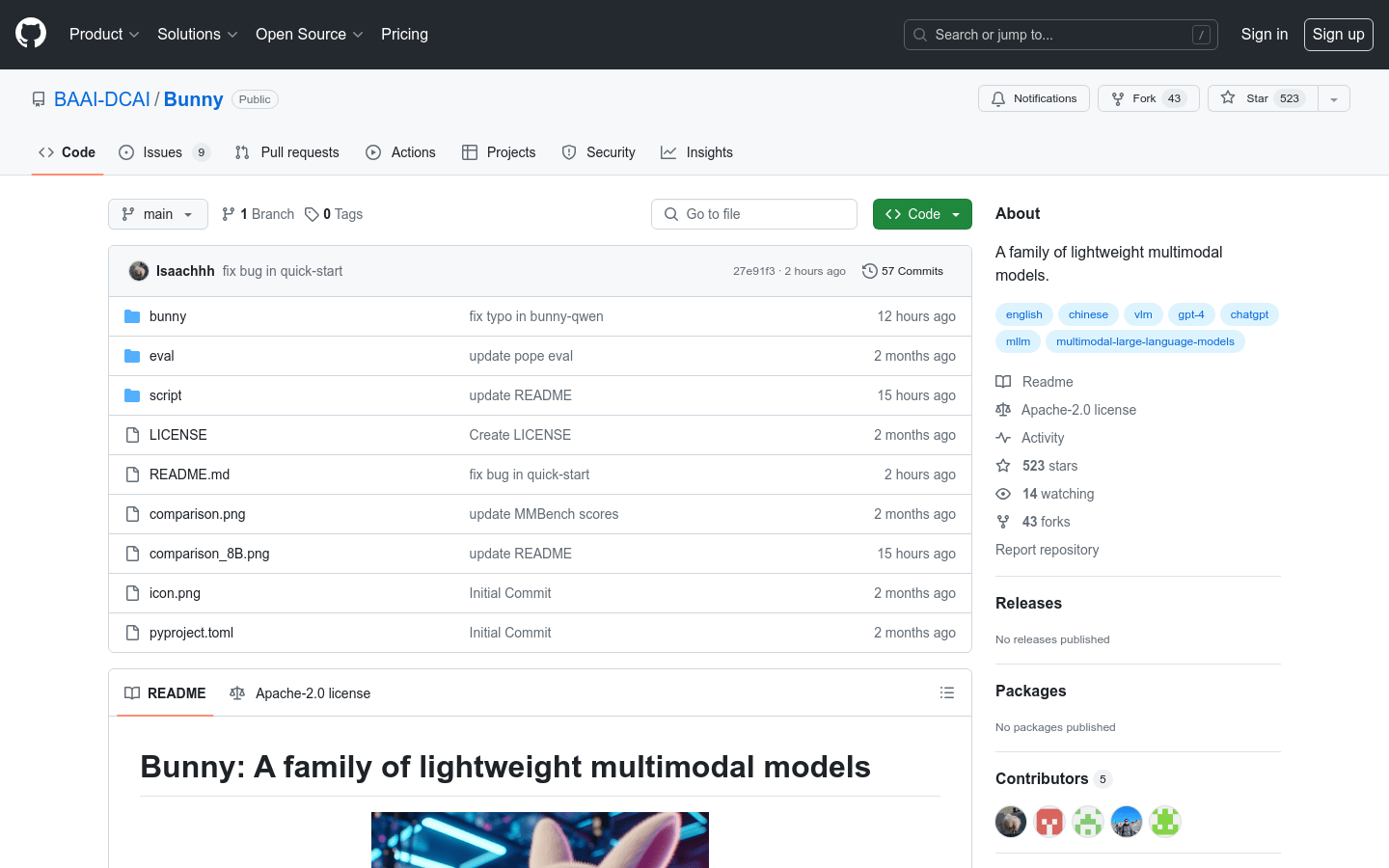Open commit hash 27e91f3

(753, 271)
